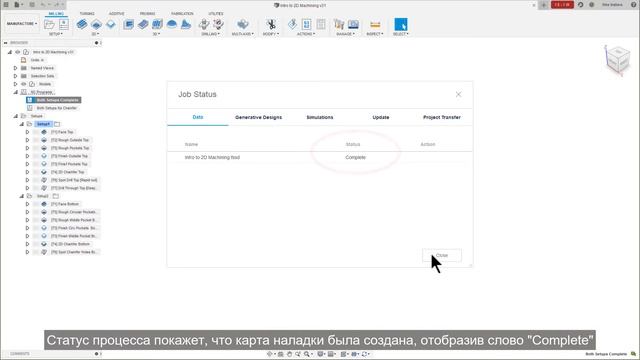Click the second Drilling group icon beside Drill
Viewport: 640px width, 360px height.
pyautogui.click(x=218, y=24)
